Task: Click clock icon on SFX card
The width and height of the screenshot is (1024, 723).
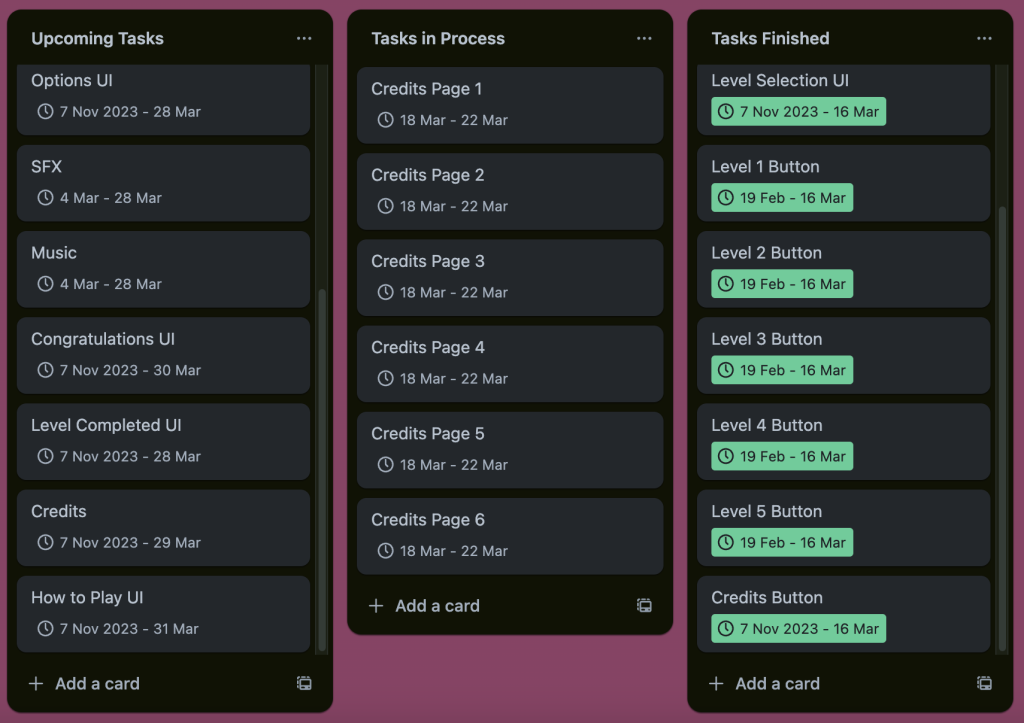Action: click(45, 198)
